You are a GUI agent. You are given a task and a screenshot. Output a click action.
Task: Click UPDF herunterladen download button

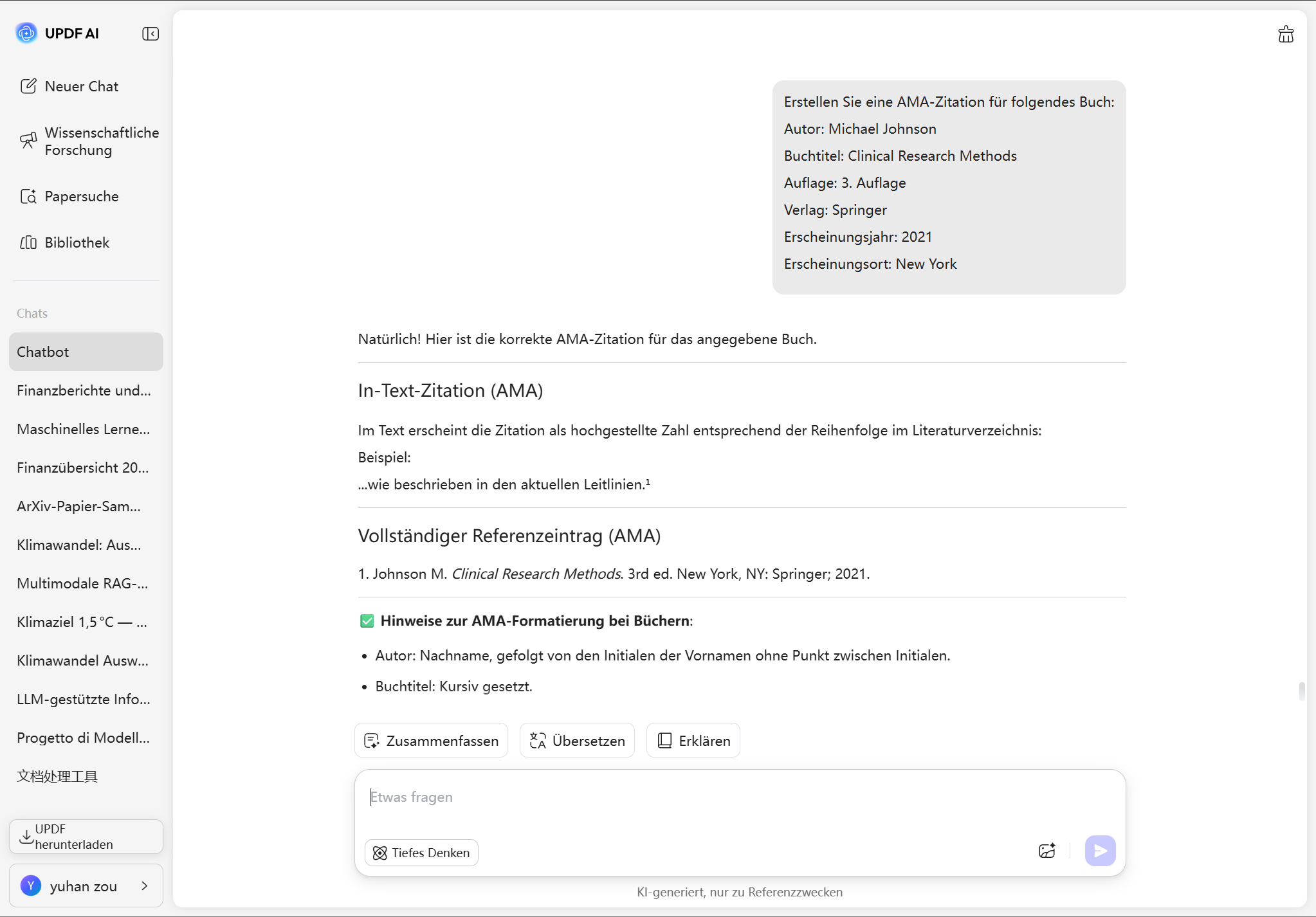[86, 836]
